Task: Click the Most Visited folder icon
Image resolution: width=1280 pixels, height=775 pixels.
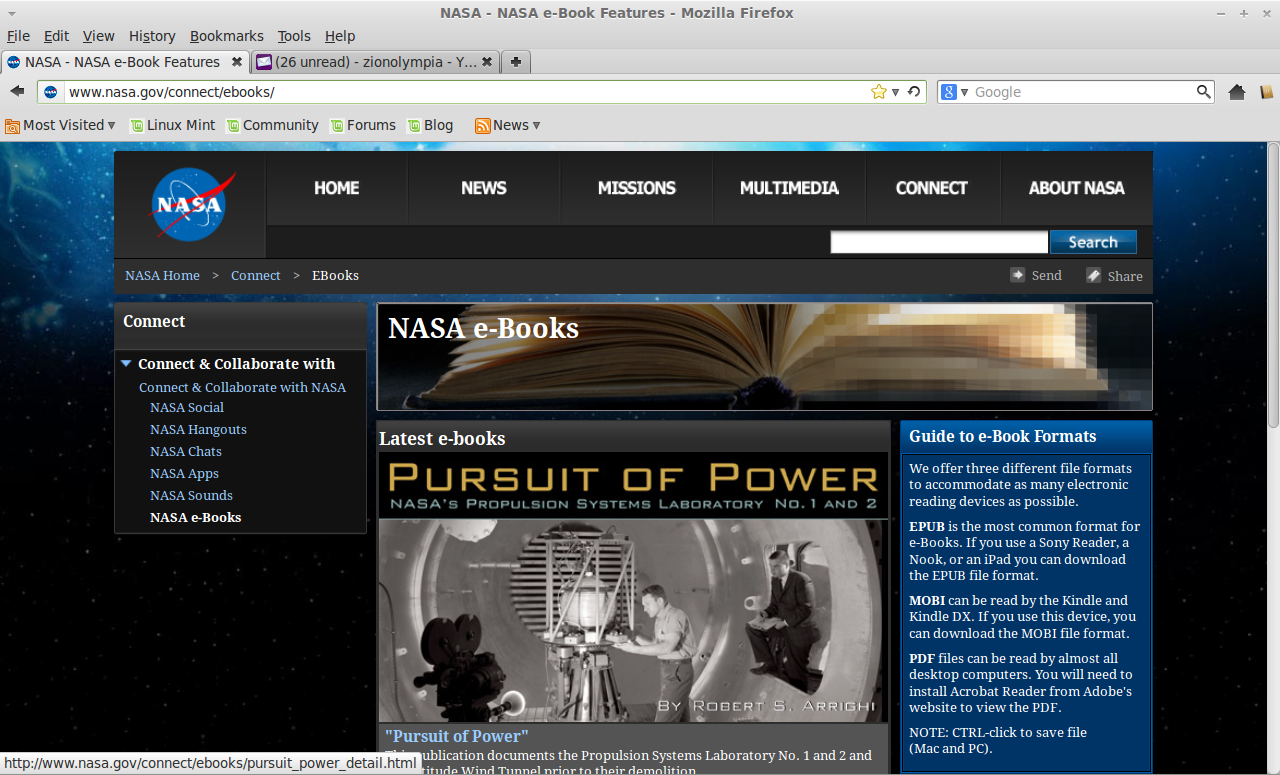Action: (12, 126)
